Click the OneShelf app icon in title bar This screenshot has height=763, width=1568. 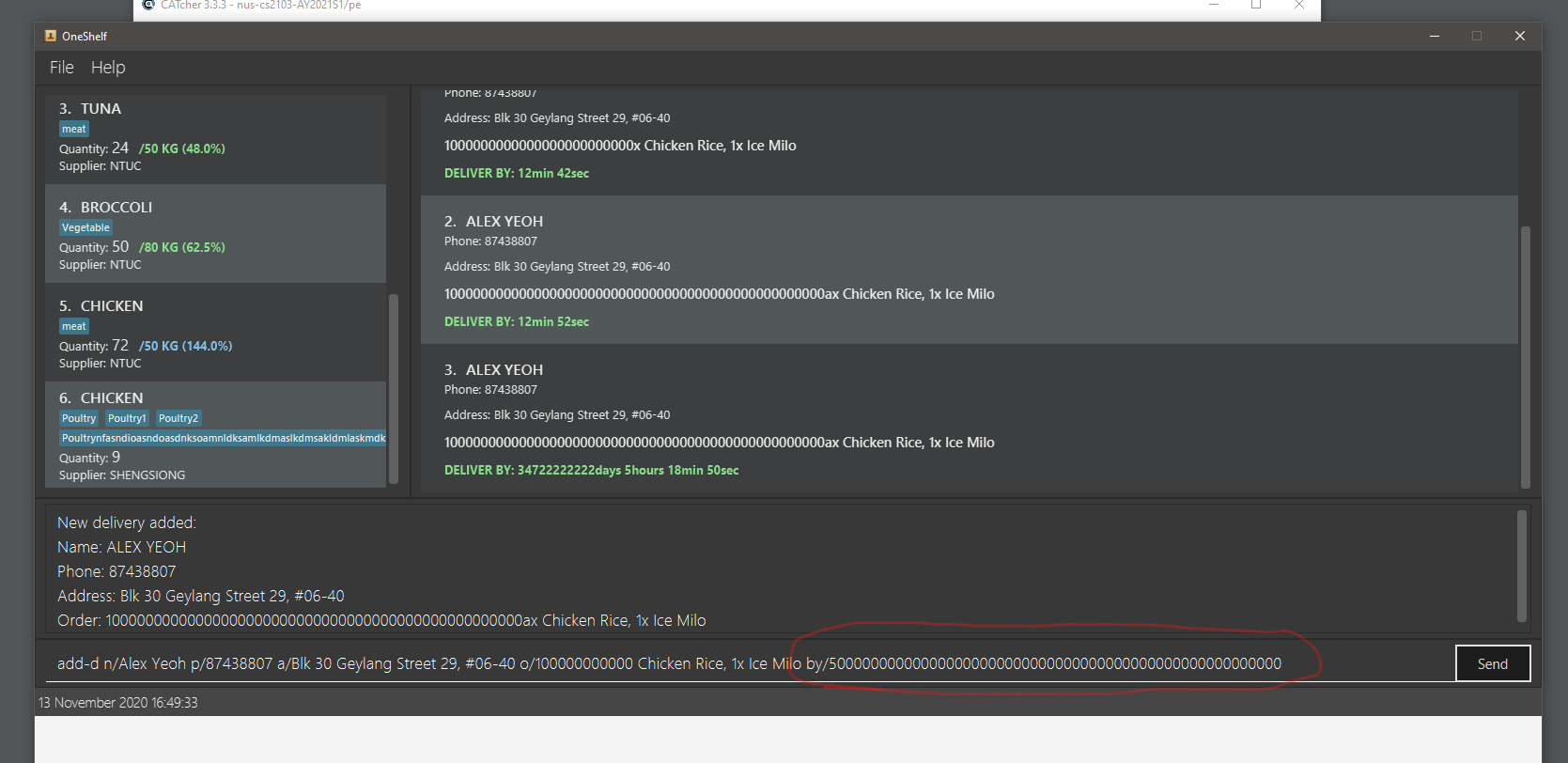pyautogui.click(x=51, y=36)
